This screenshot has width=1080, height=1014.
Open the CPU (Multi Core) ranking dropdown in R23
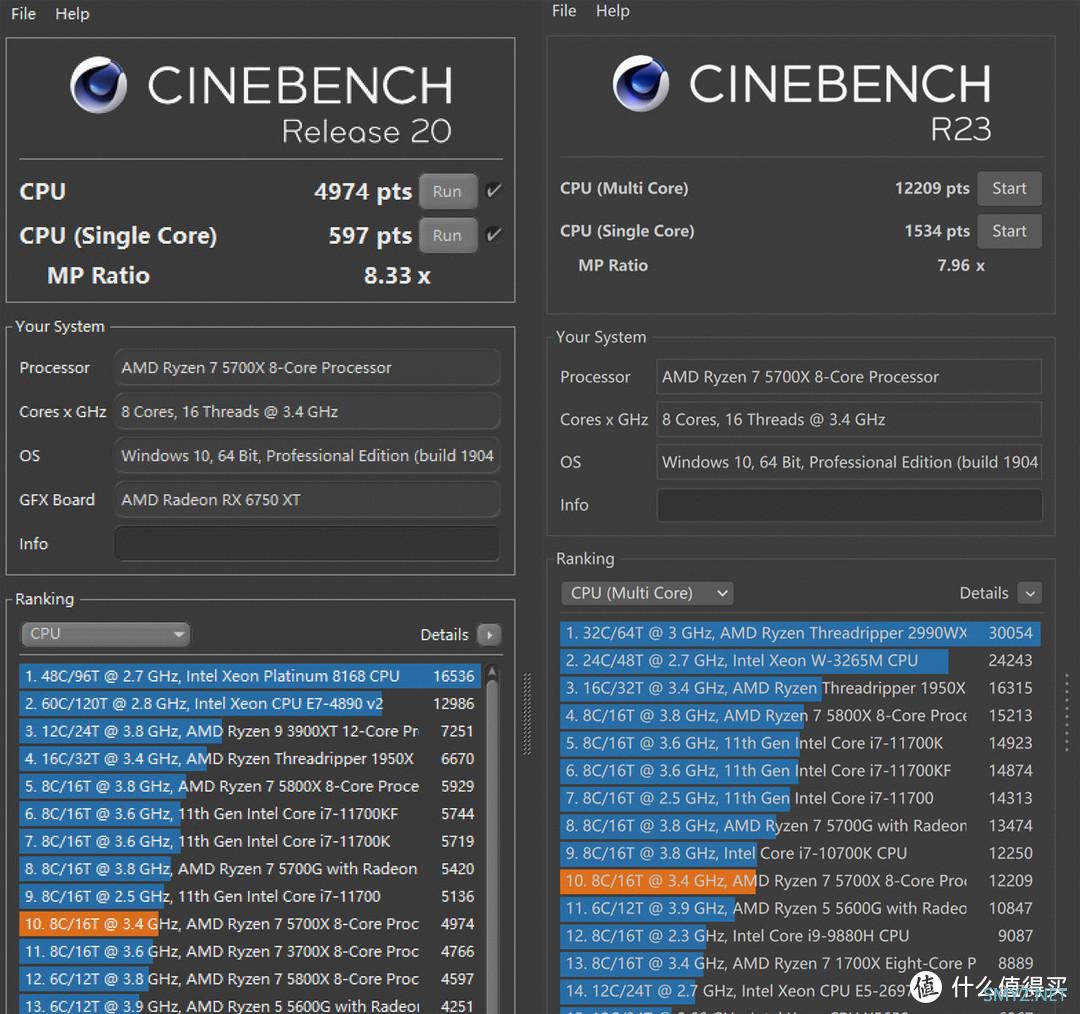pos(647,593)
